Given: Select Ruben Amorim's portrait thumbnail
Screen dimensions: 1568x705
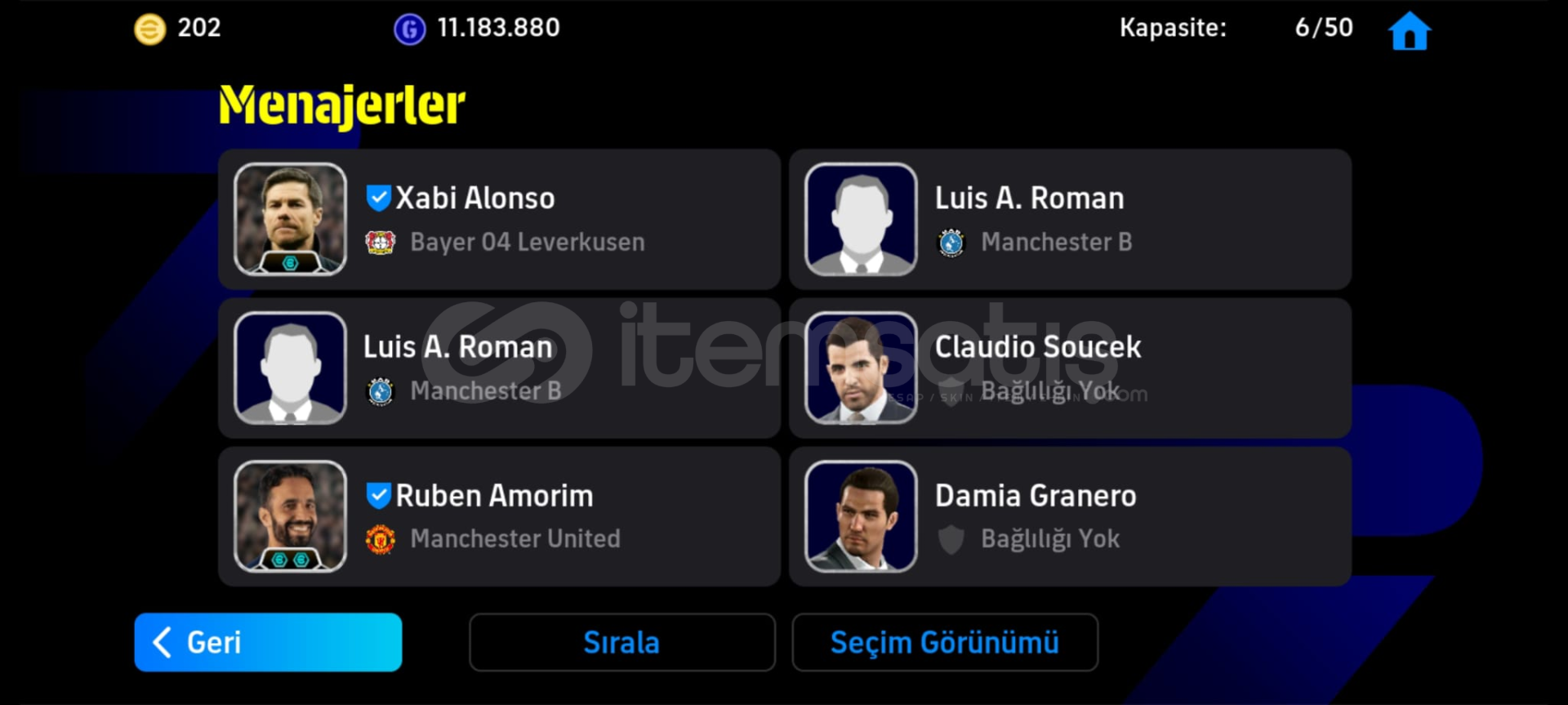Looking at the screenshot, I should point(290,516).
